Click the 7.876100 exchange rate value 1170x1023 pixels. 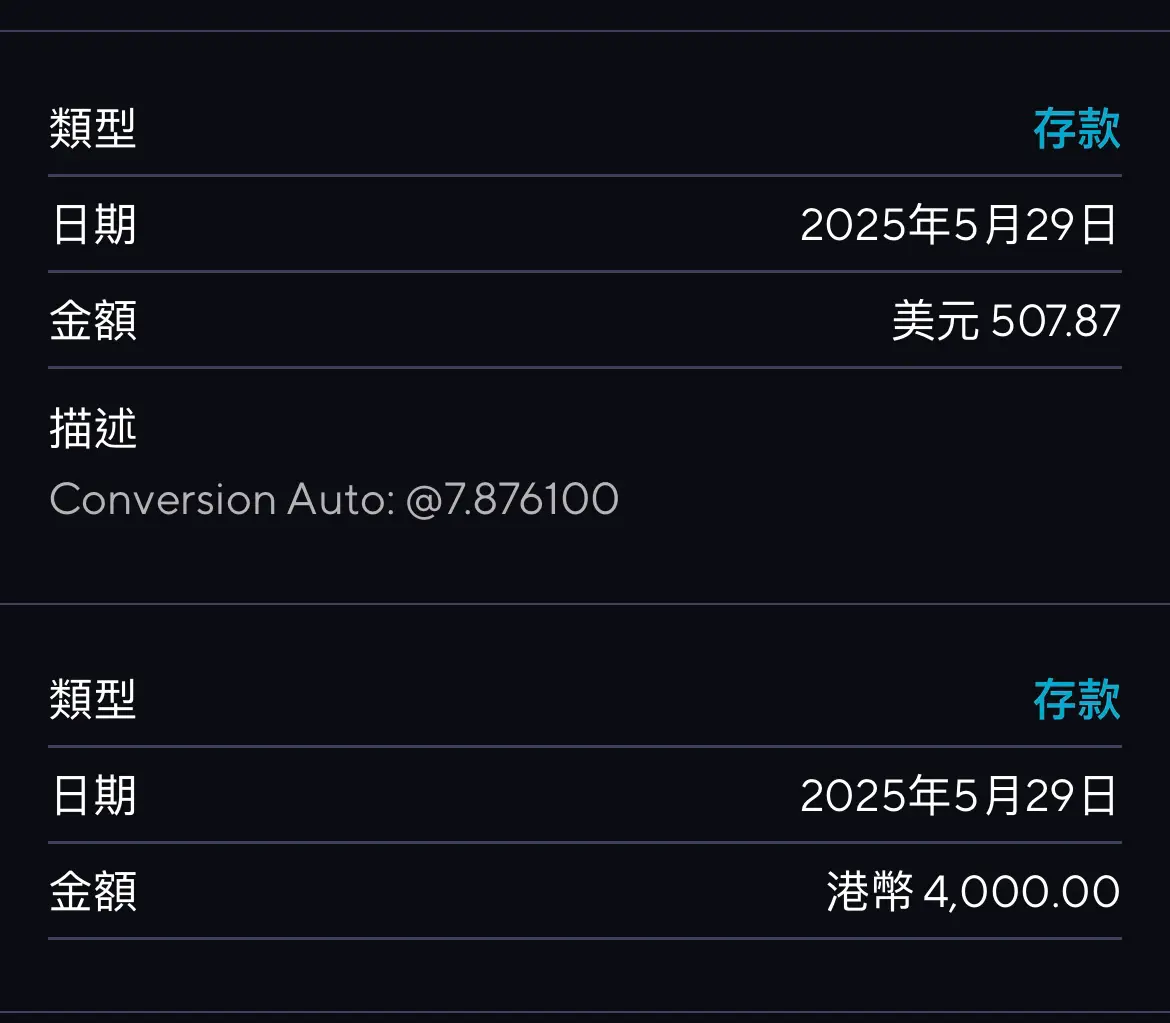coord(531,499)
